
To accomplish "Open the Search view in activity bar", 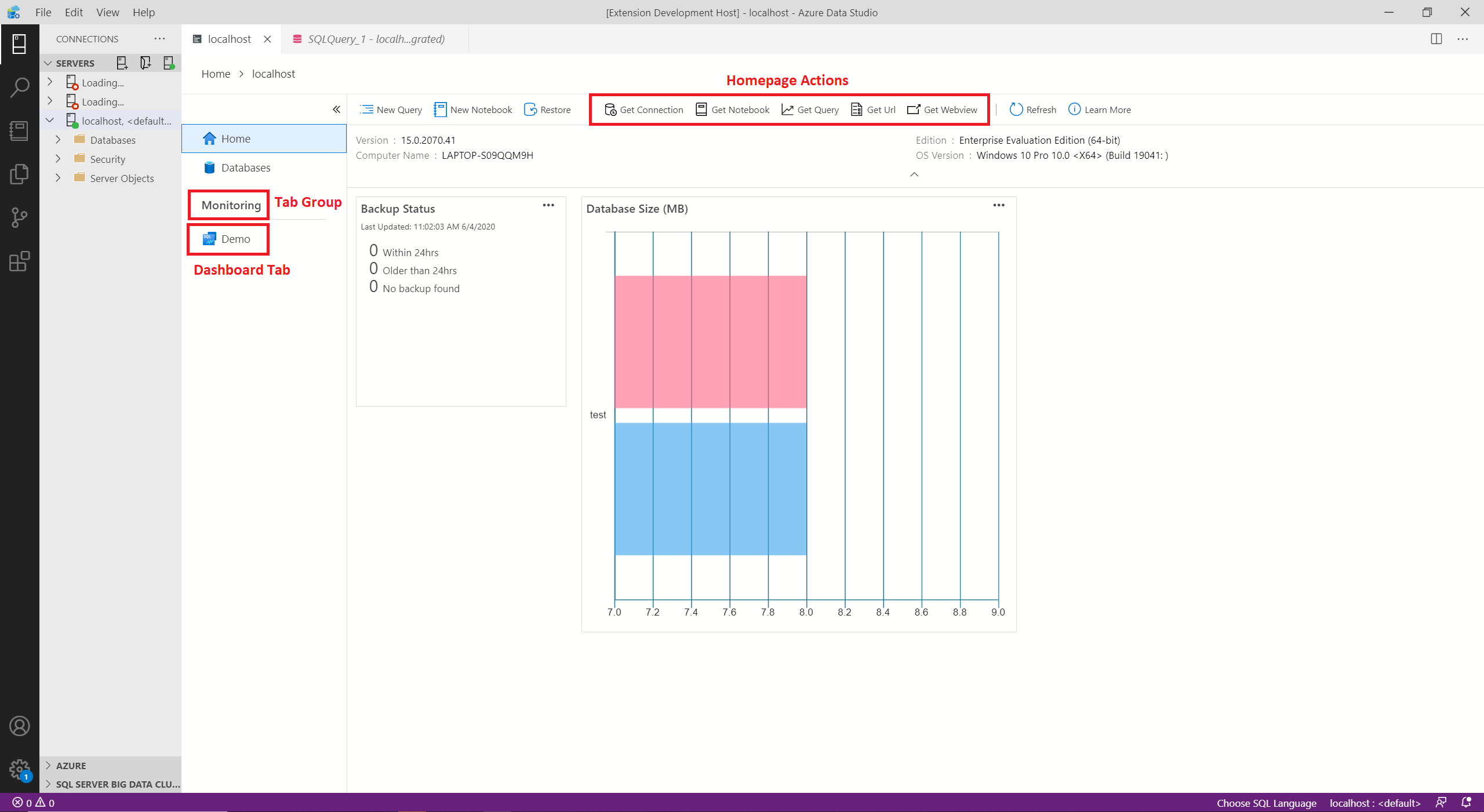I will (x=19, y=88).
